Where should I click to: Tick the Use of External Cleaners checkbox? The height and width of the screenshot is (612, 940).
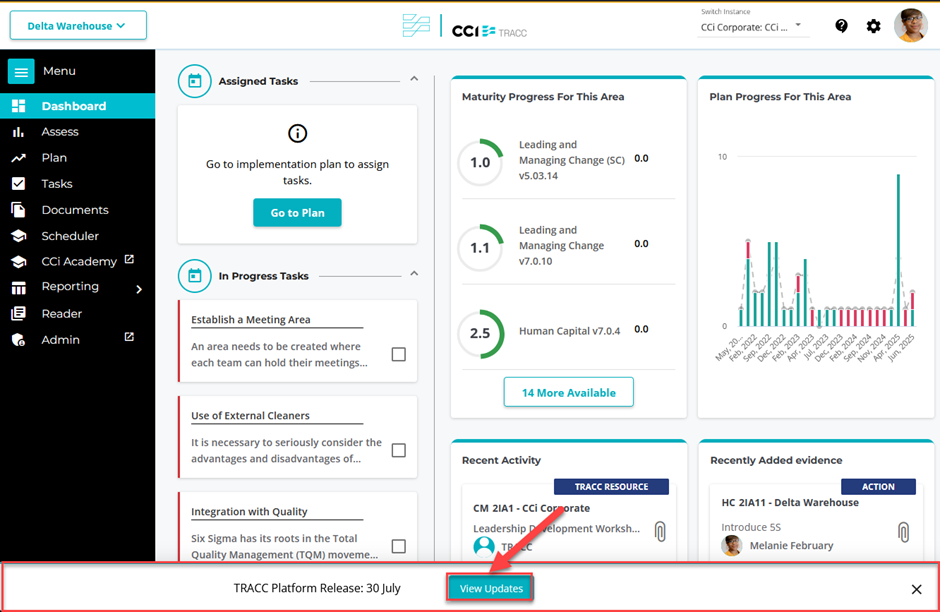398,450
